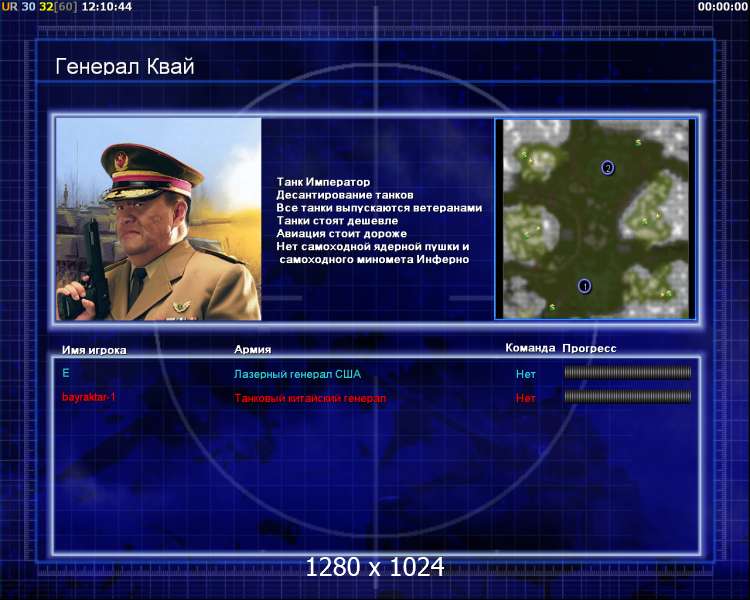Click 'Прогресс' column header
This screenshot has width=750, height=600.
tap(589, 348)
